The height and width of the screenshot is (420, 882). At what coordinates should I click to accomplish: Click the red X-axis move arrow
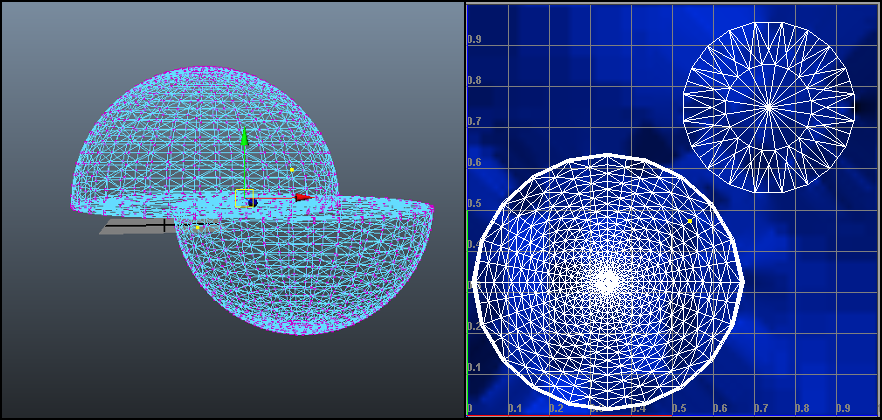tap(302, 198)
